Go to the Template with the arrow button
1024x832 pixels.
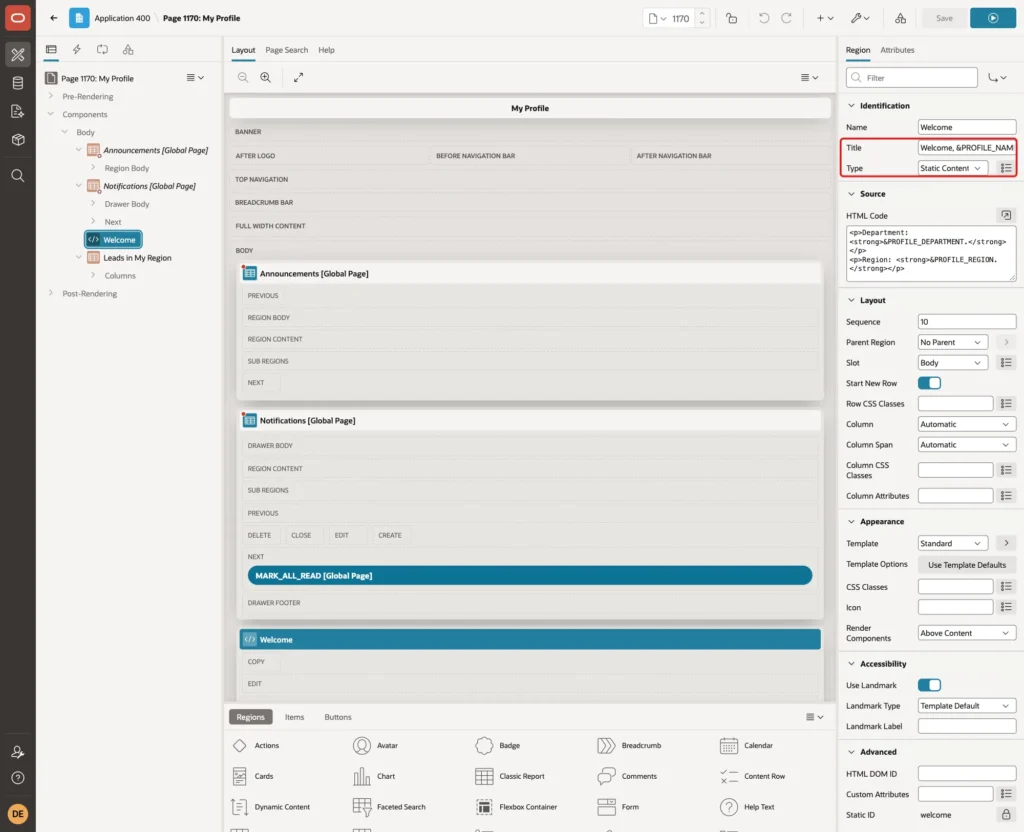click(x=1006, y=543)
